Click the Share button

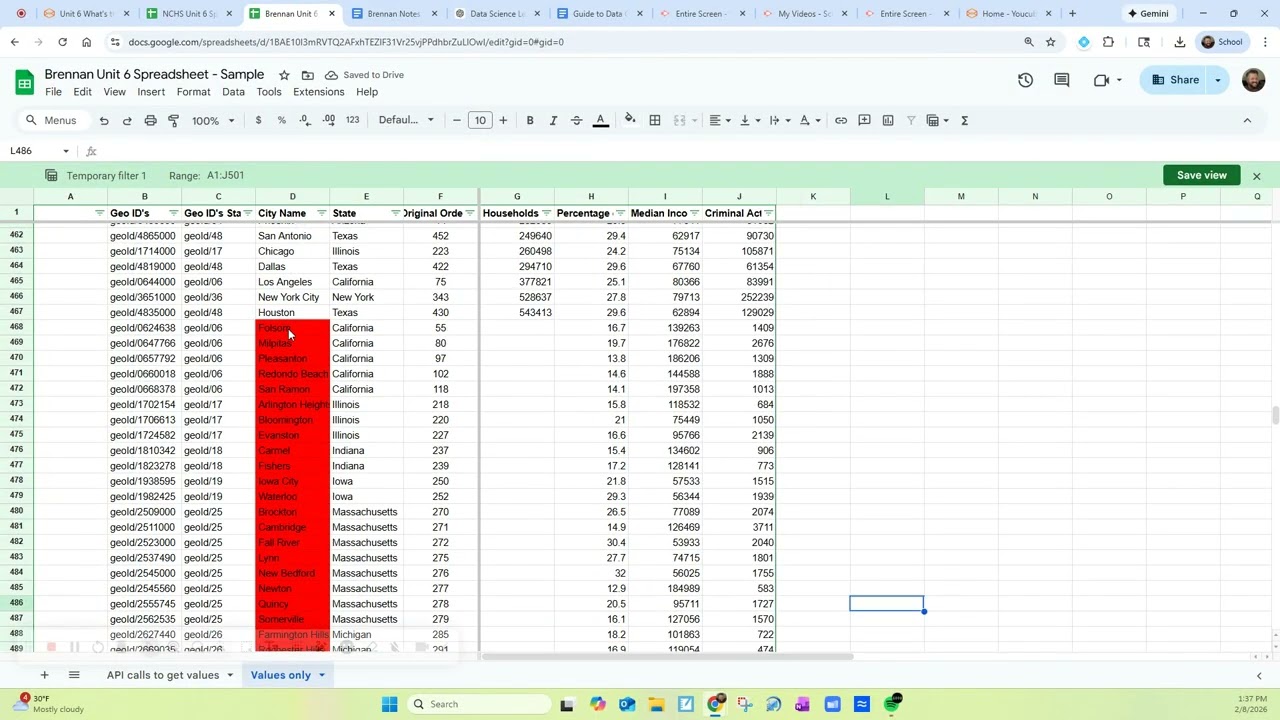coord(1175,80)
